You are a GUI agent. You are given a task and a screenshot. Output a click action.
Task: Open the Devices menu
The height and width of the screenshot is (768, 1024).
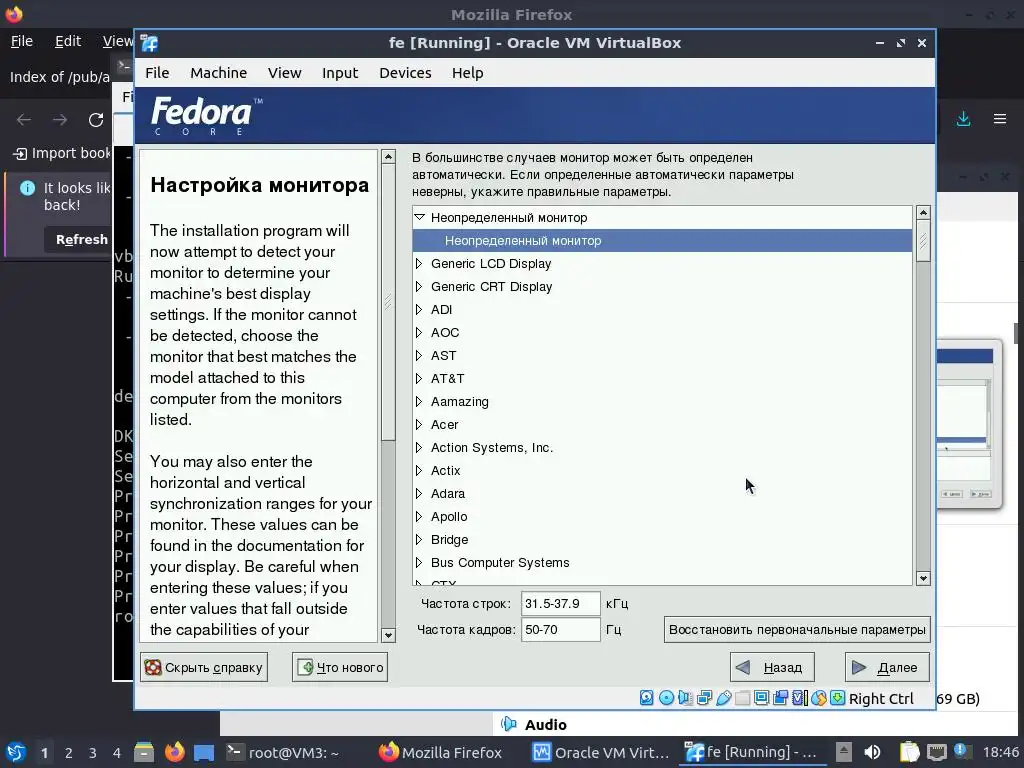tap(406, 73)
